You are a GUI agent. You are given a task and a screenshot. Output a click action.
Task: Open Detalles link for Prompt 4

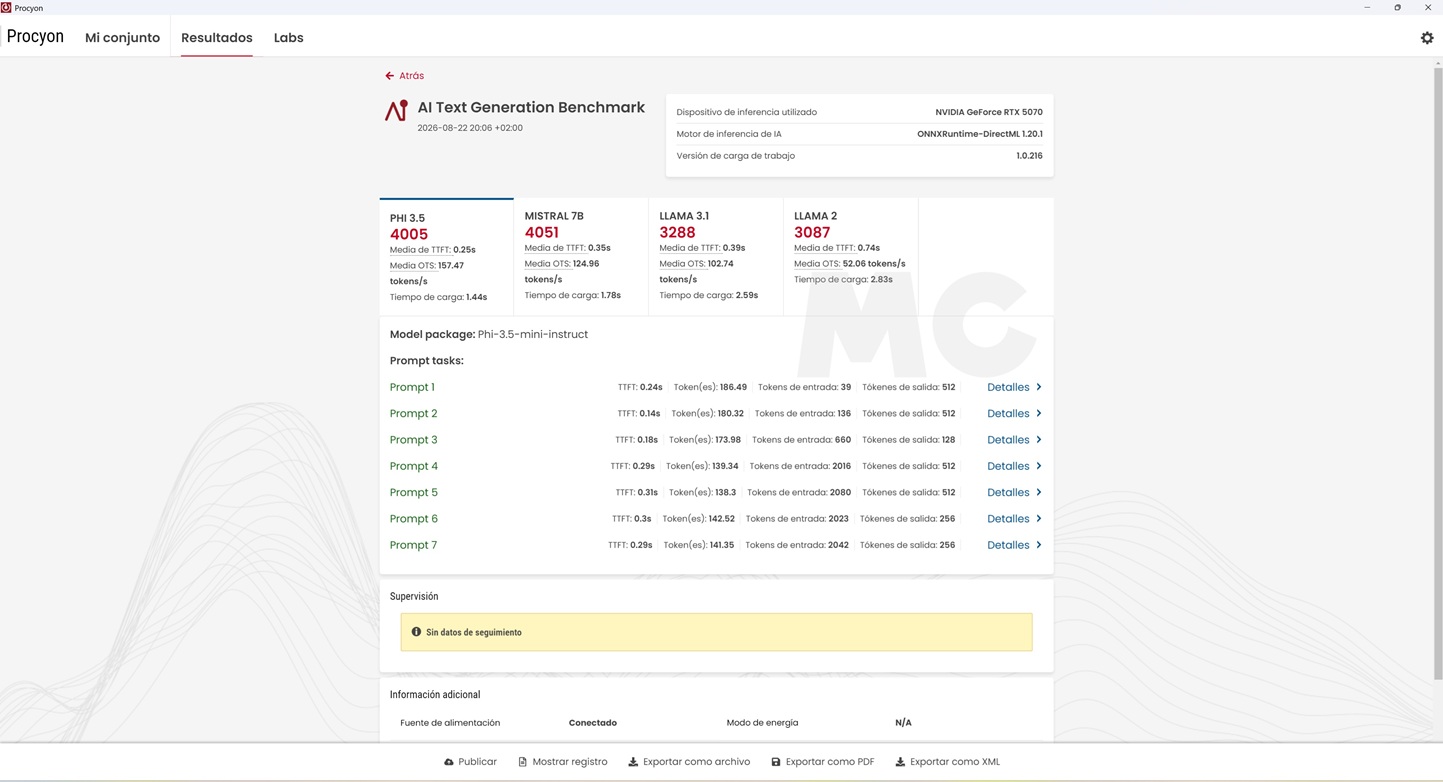(1008, 466)
